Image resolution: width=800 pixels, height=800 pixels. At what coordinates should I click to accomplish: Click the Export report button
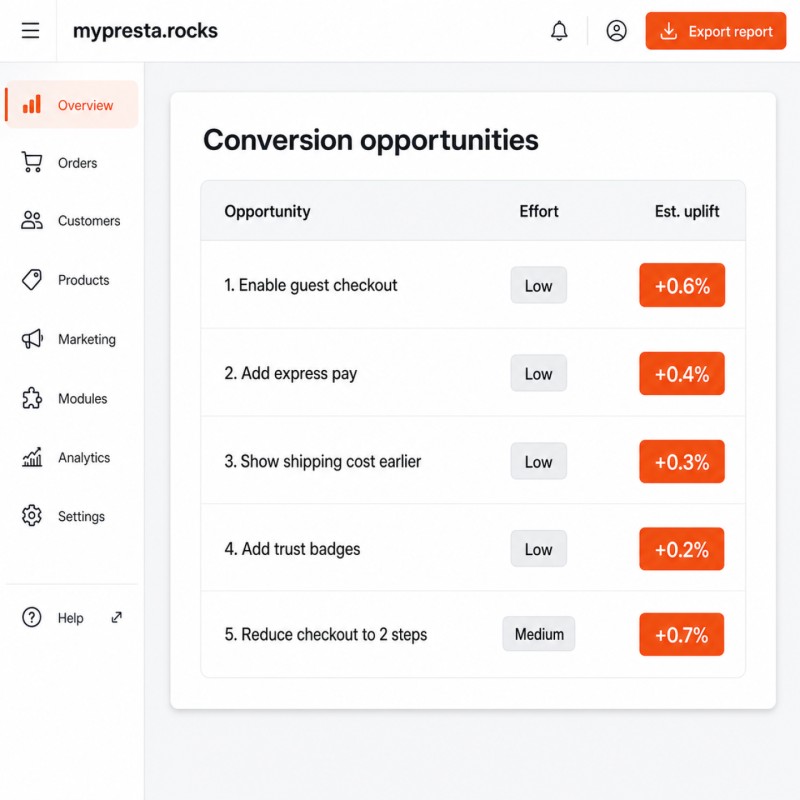pos(715,31)
